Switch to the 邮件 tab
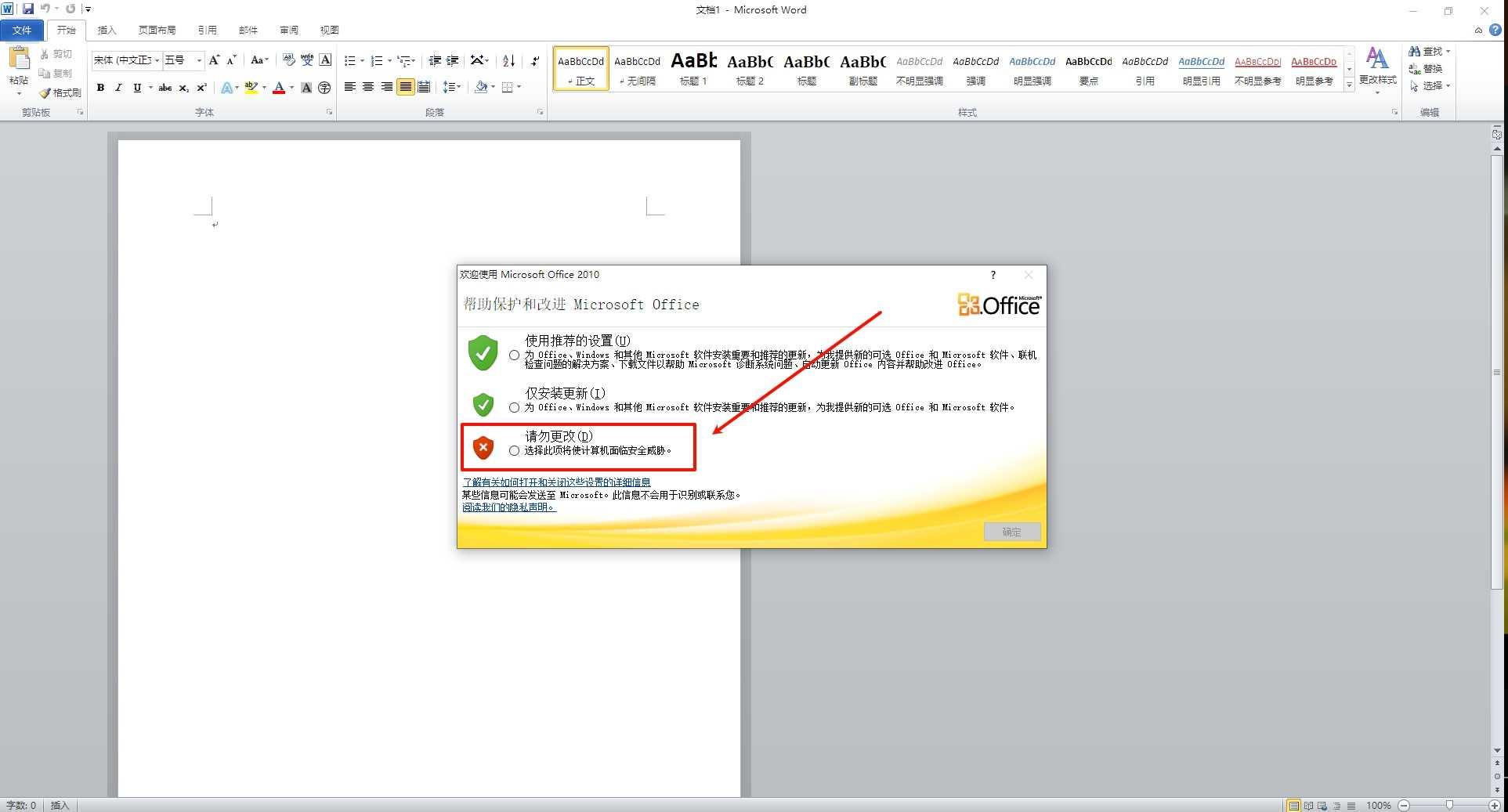Screen dimensions: 1508x812 [248, 30]
